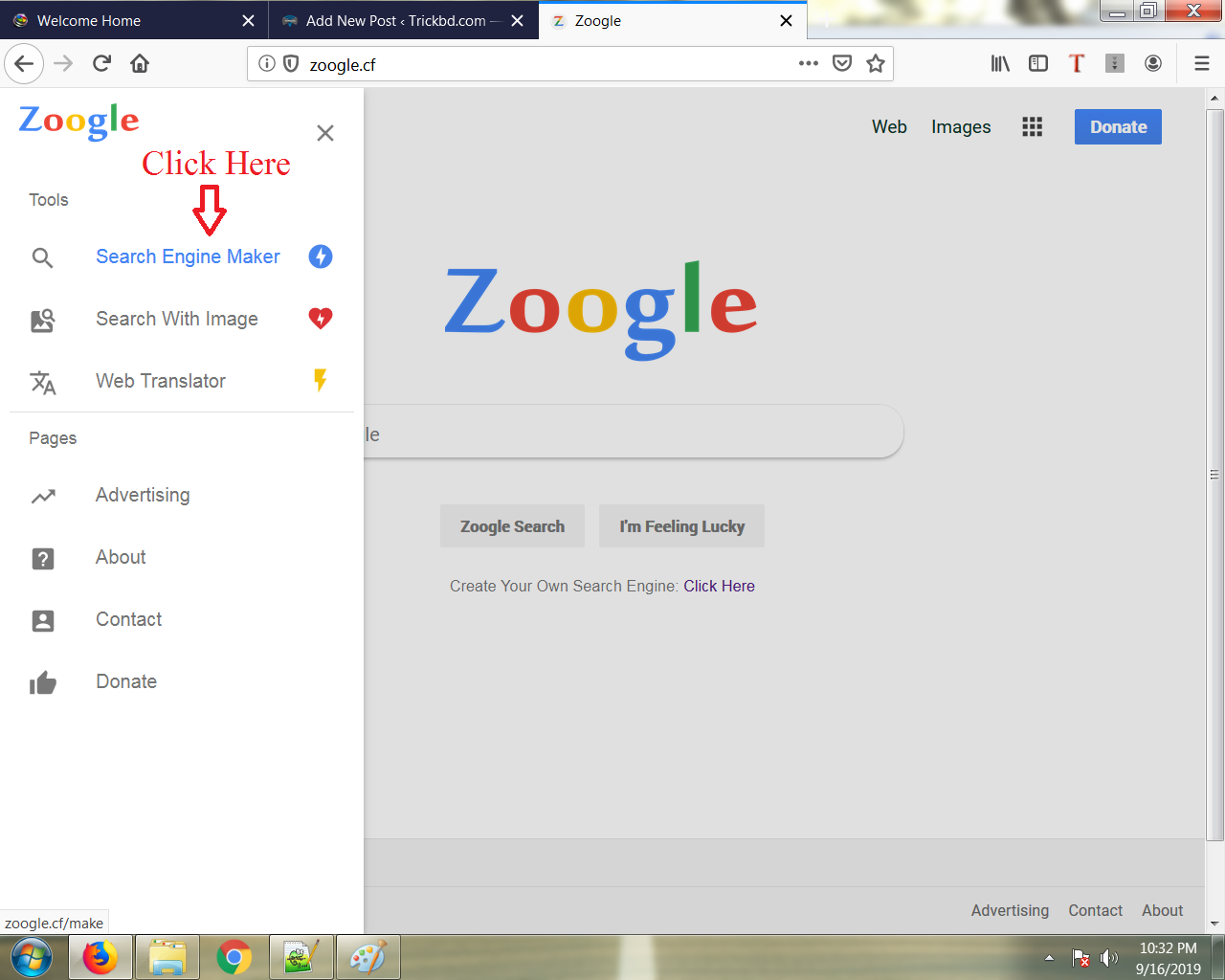Screen dimensions: 1225x980
Task: Open the Advertising page from sidebar
Action: click(143, 495)
